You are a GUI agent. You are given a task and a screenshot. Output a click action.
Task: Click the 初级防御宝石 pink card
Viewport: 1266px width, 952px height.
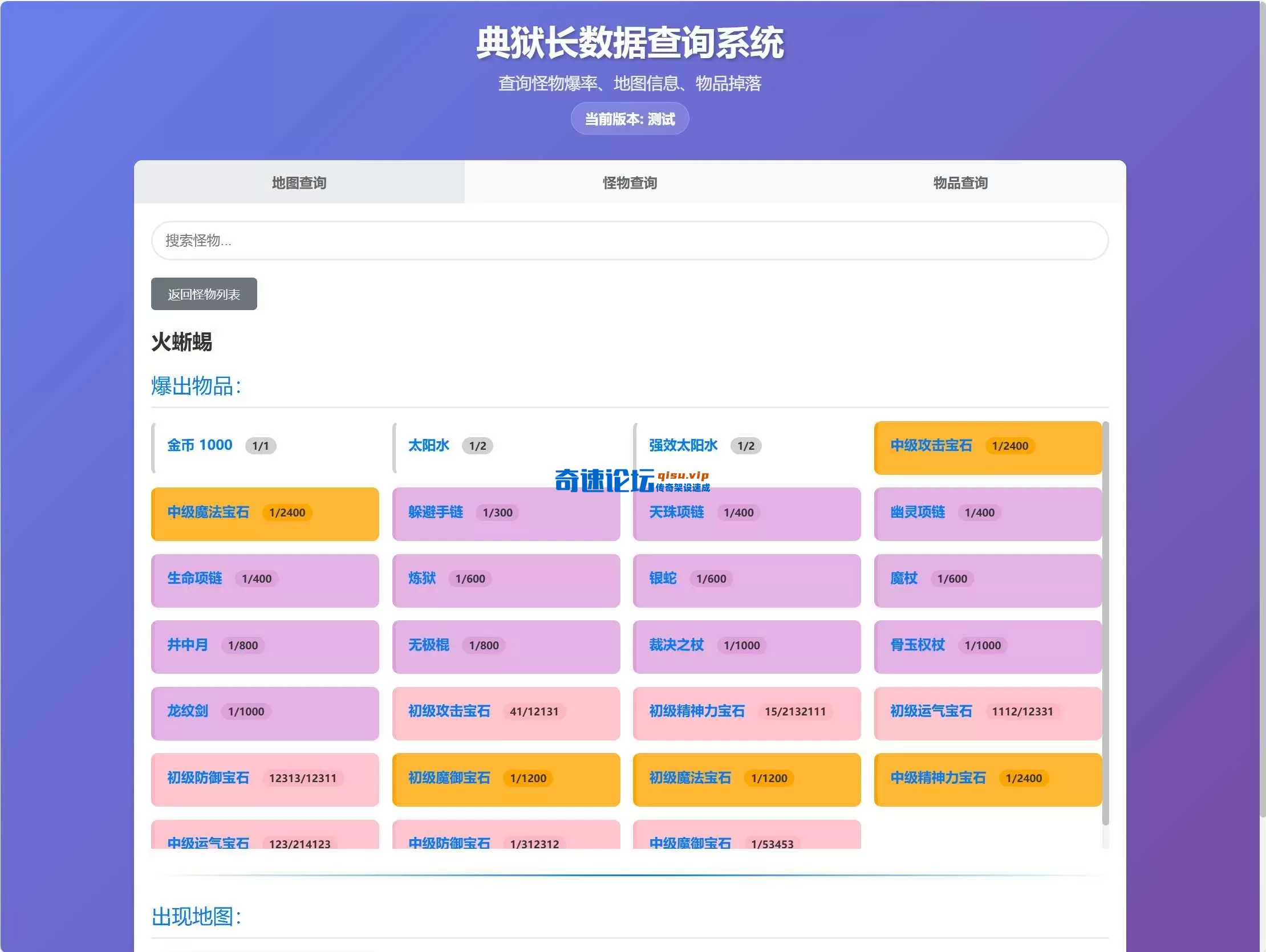coord(265,780)
